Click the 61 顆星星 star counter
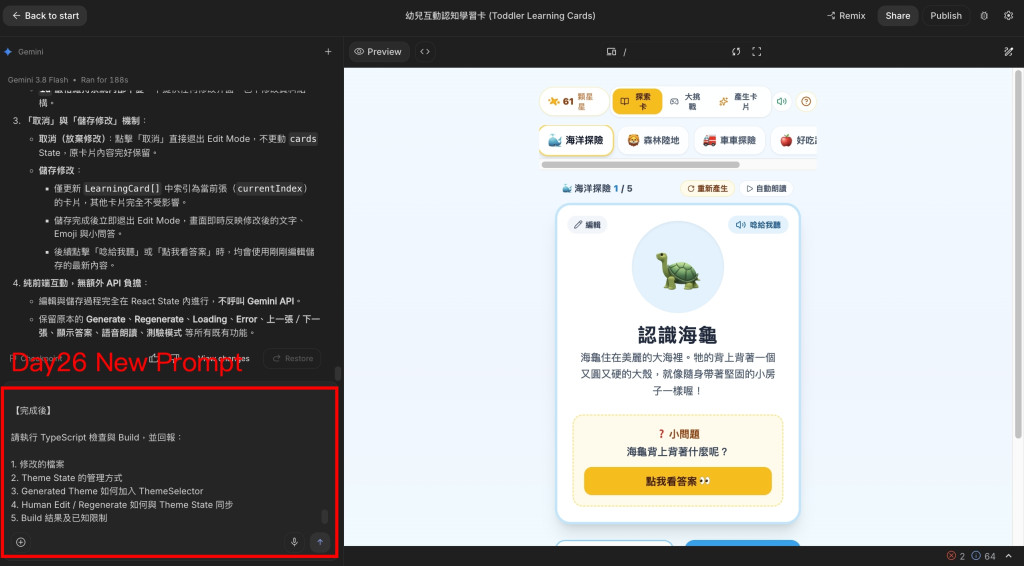The width and height of the screenshot is (1024, 566). point(573,101)
